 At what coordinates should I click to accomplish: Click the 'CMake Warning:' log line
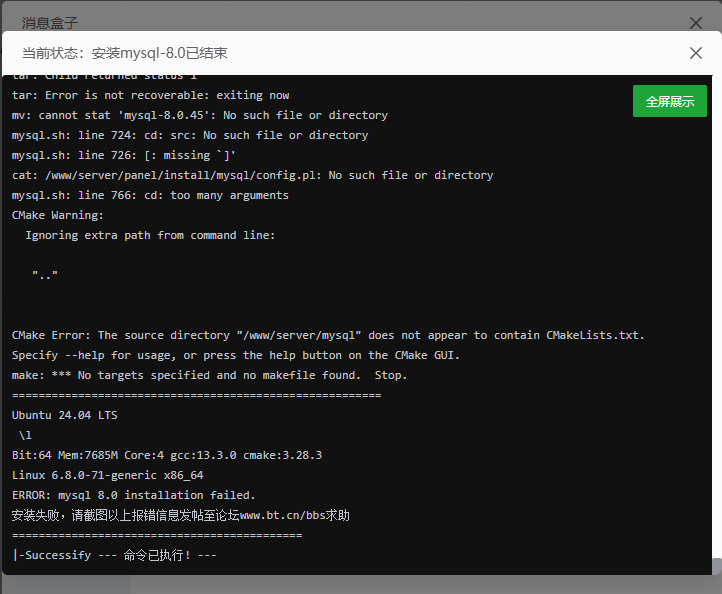[58, 215]
